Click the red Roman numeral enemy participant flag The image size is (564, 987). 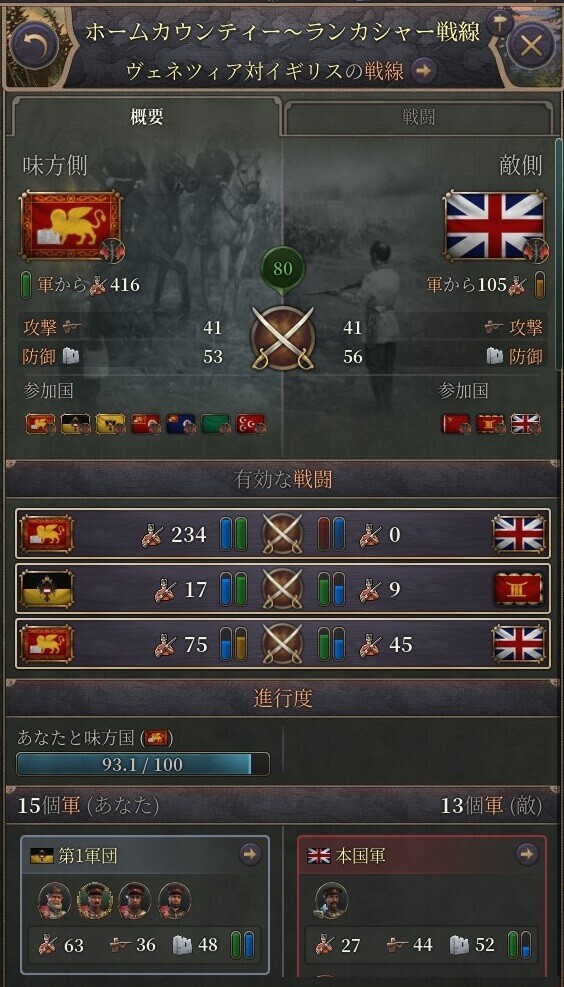click(x=491, y=424)
